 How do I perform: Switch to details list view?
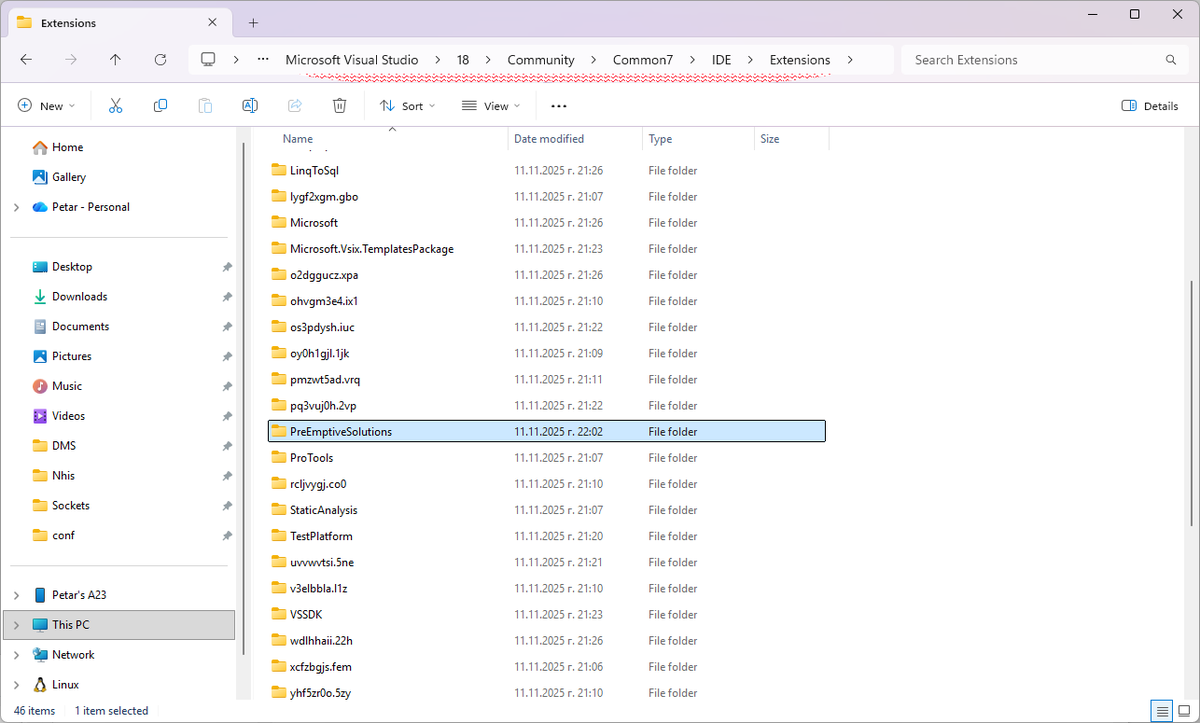[1161, 710]
